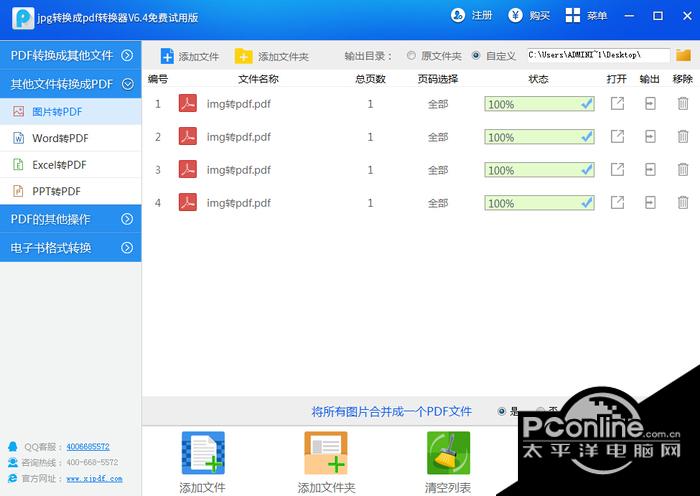Click page selection 全部 in row 3
Screen dimensions: 700x496
438,170
